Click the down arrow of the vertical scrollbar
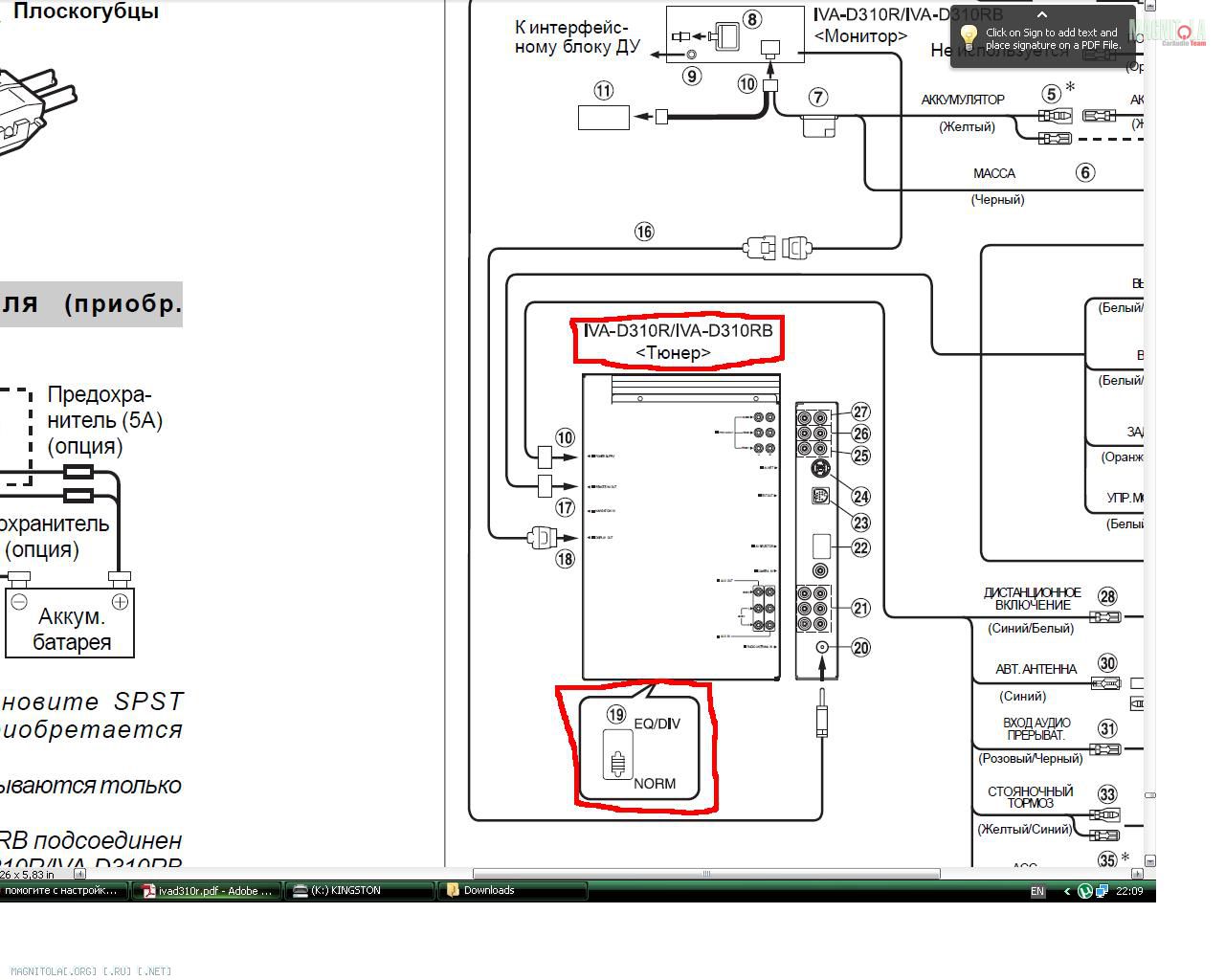Viewport: 1225px width, 980px height. (x=1150, y=860)
